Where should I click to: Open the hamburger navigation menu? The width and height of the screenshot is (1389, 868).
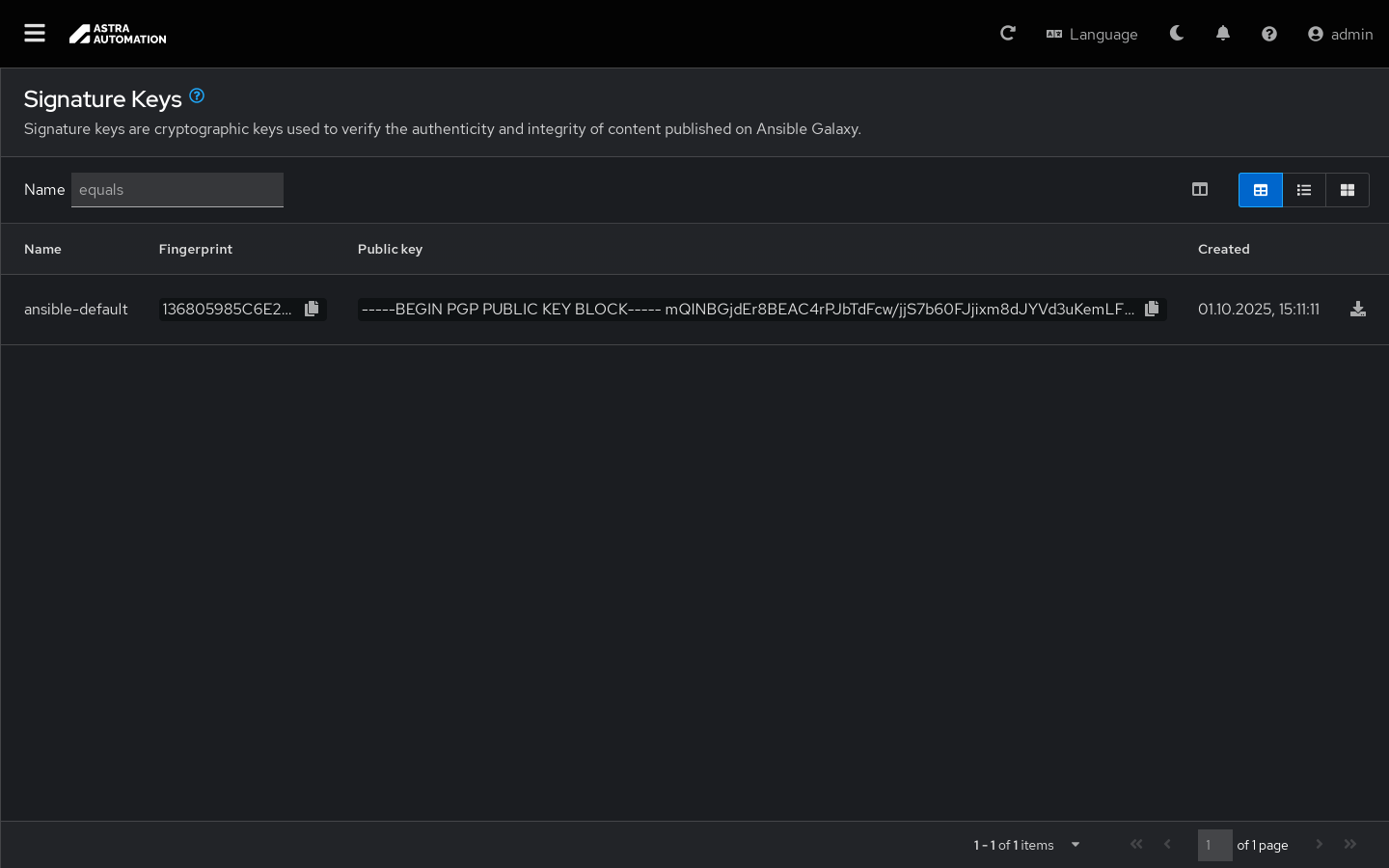35,34
